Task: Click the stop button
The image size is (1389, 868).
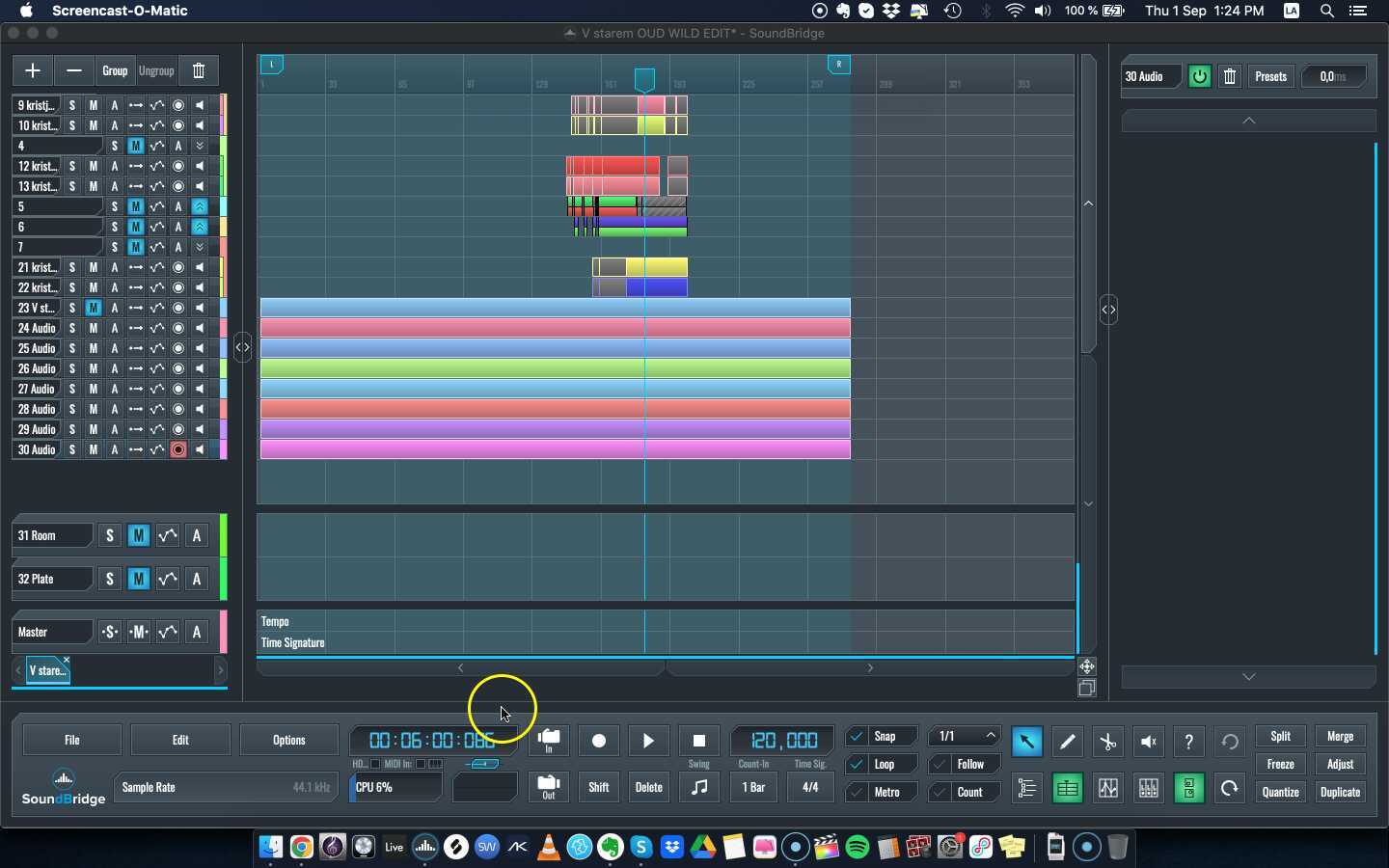Action: point(698,741)
